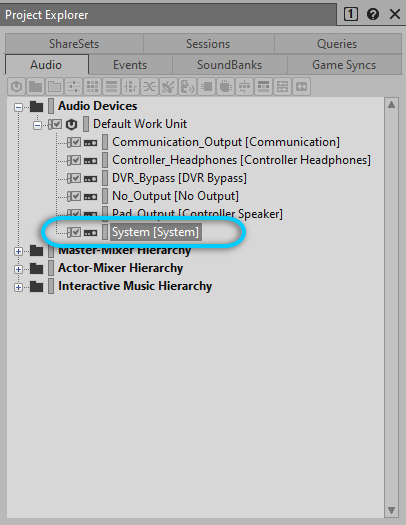
Task: Open the Project Explorer help icon
Action: tap(373, 14)
